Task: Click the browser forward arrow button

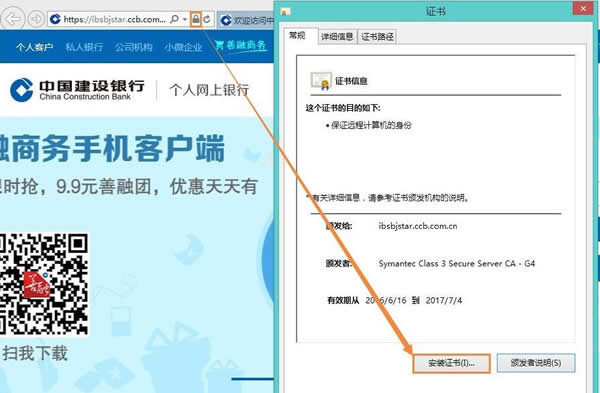Action: (x=36, y=19)
